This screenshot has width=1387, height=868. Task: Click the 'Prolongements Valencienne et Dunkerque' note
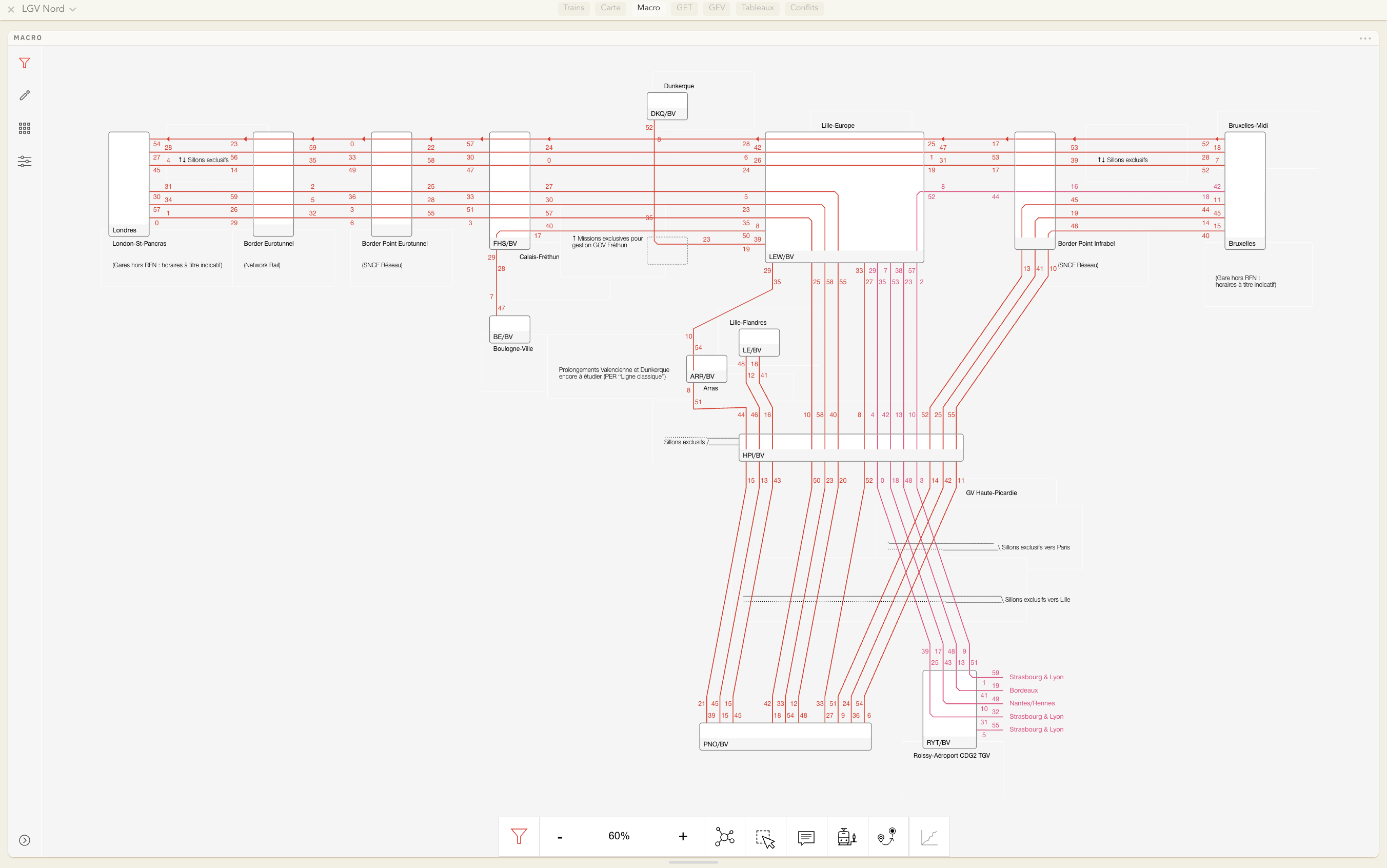click(x=614, y=373)
